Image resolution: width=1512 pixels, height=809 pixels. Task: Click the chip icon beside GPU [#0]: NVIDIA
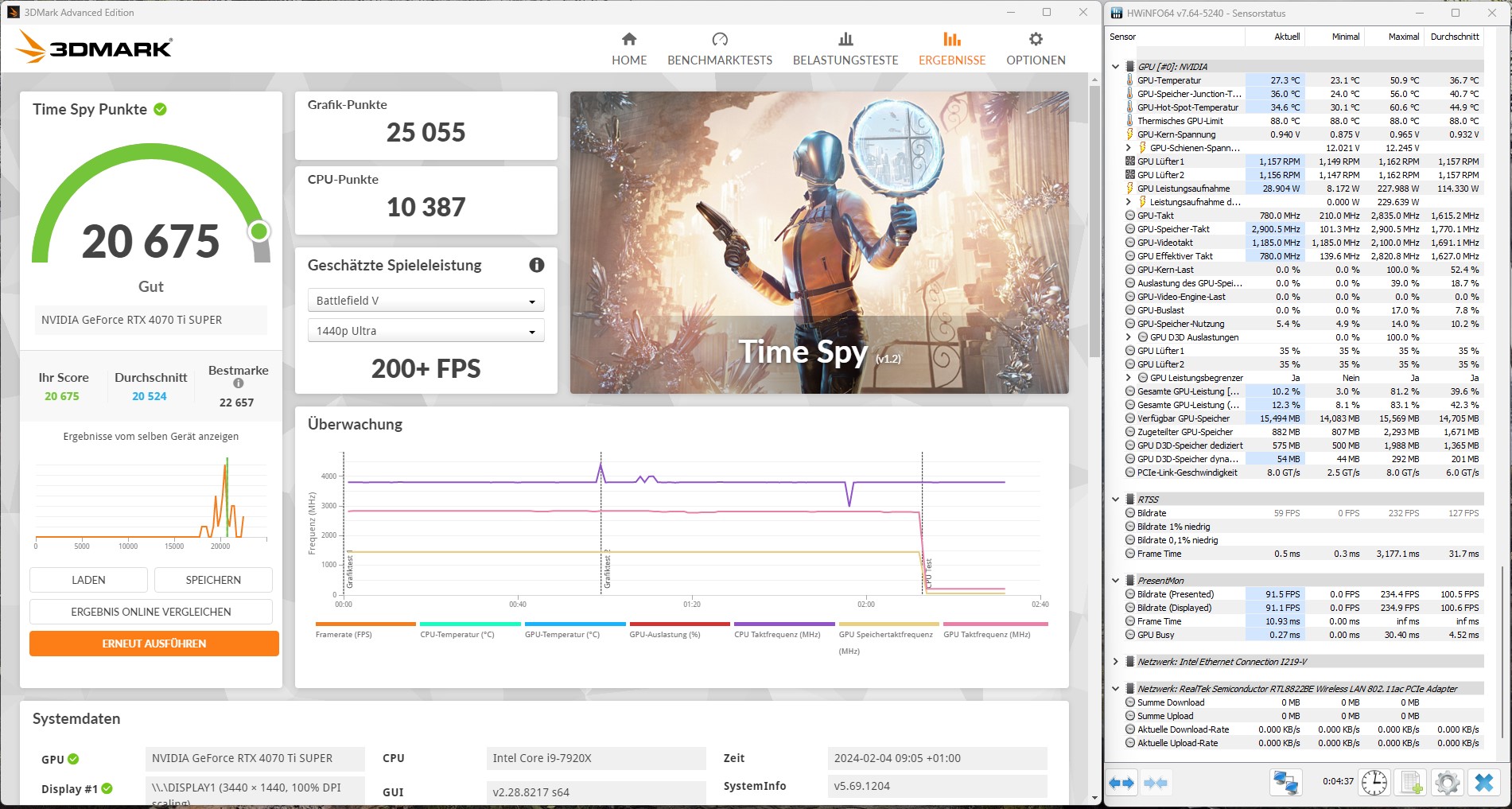[x=1129, y=67]
